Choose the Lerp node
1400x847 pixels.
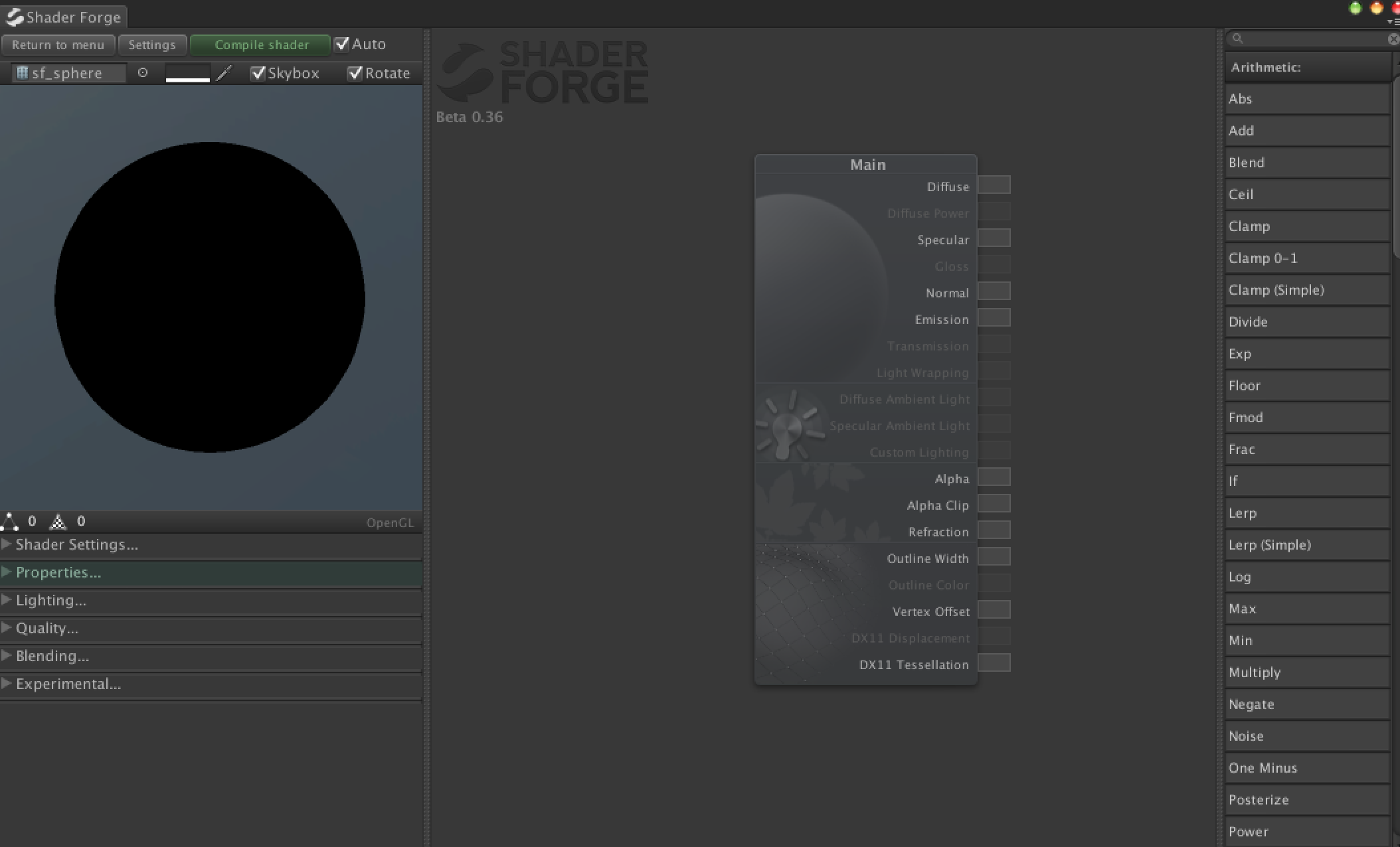tap(1307, 513)
